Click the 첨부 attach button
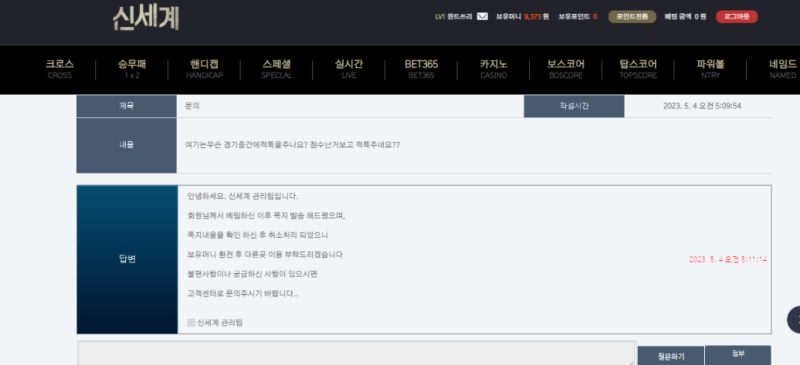The image size is (800, 365). (x=738, y=355)
